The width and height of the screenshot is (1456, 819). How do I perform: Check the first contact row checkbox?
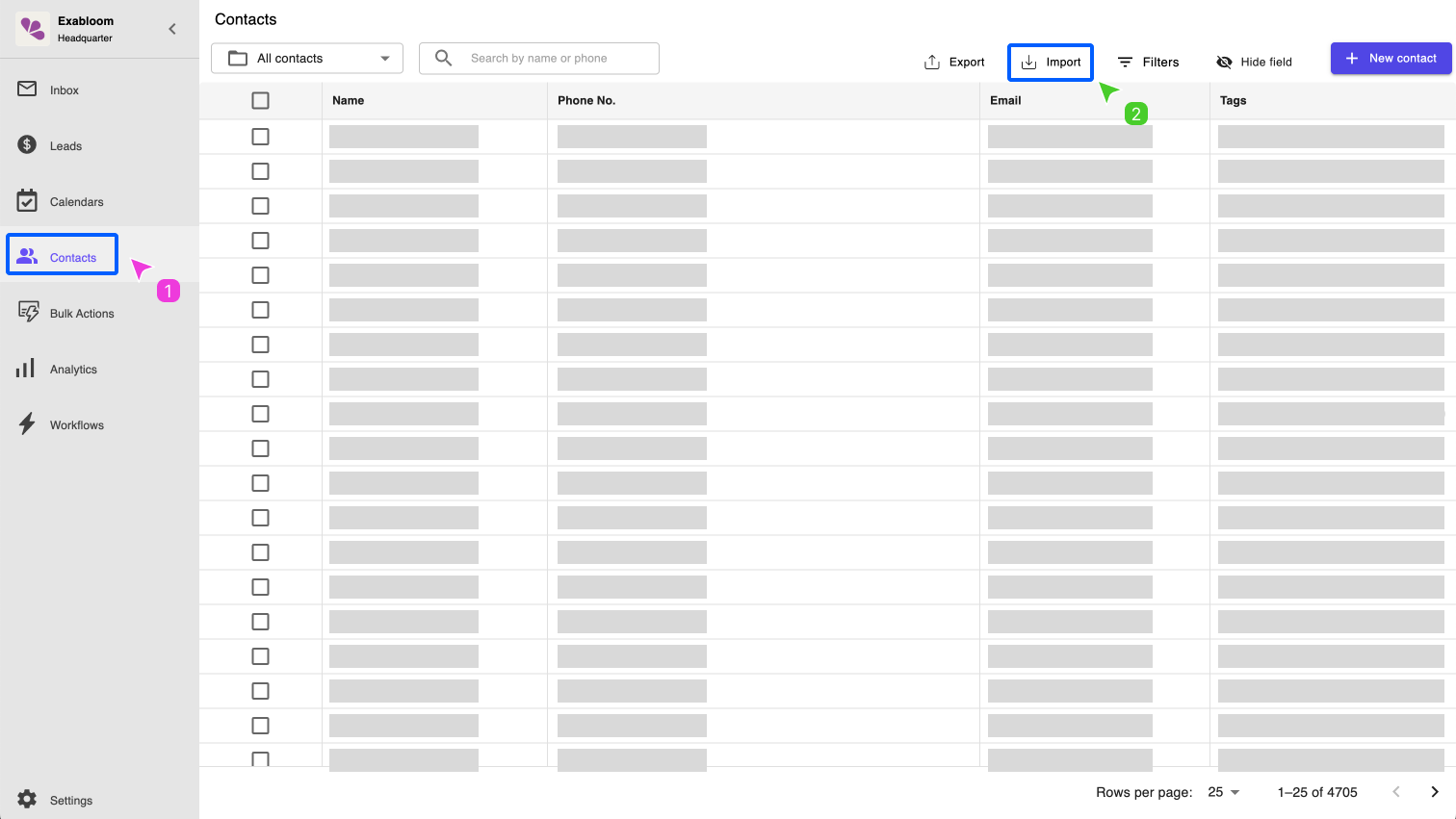[260, 136]
